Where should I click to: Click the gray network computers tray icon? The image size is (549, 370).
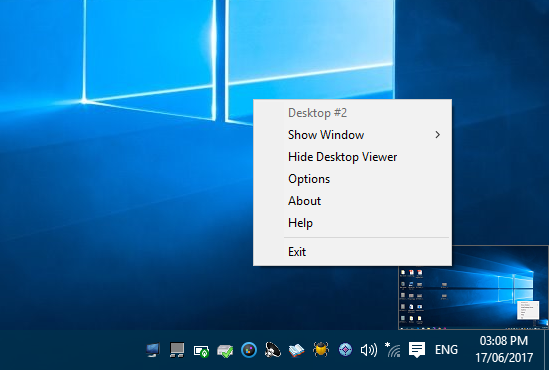(x=177, y=350)
